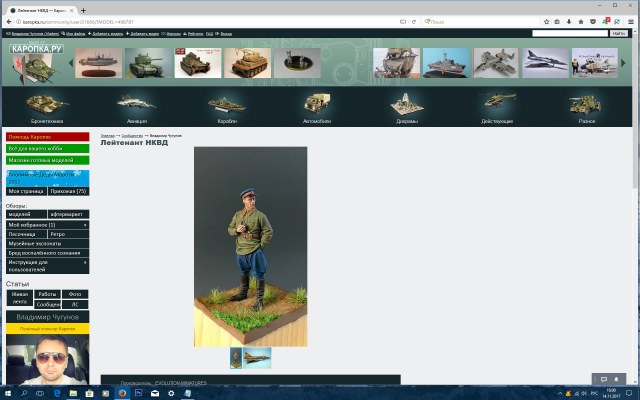
Task: Click Магазин готовых моделей link
Action: [47, 160]
